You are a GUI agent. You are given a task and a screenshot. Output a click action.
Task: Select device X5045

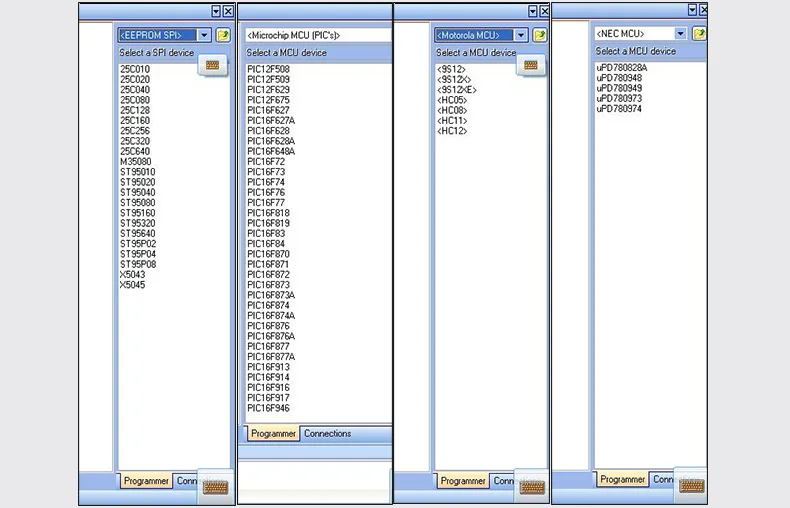pyautogui.click(x=133, y=285)
